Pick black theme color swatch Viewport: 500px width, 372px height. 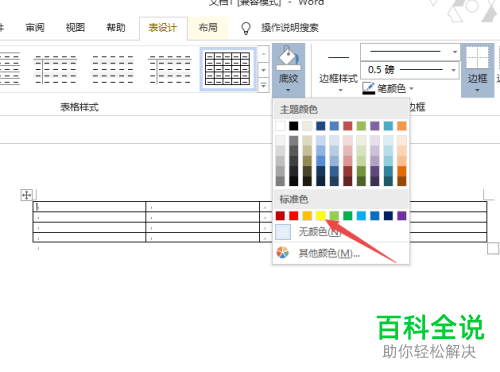point(294,126)
